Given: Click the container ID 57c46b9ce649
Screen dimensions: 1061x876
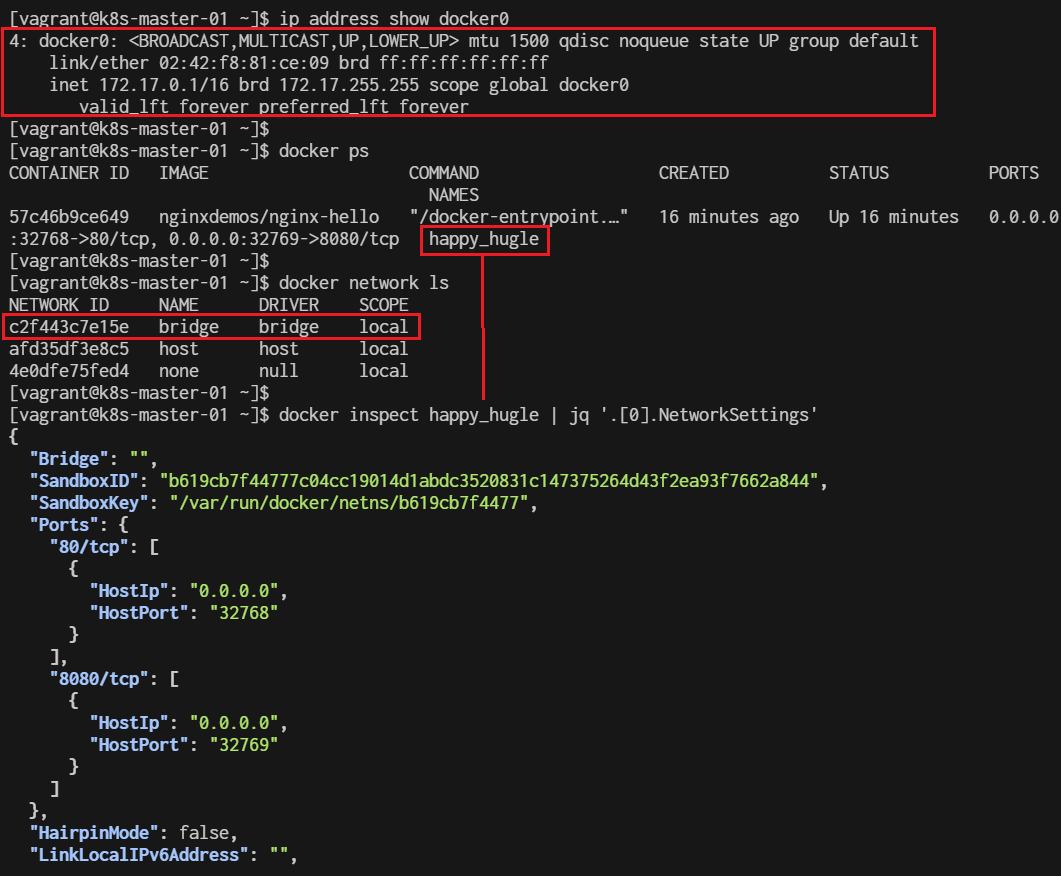Looking at the screenshot, I should tap(69, 217).
